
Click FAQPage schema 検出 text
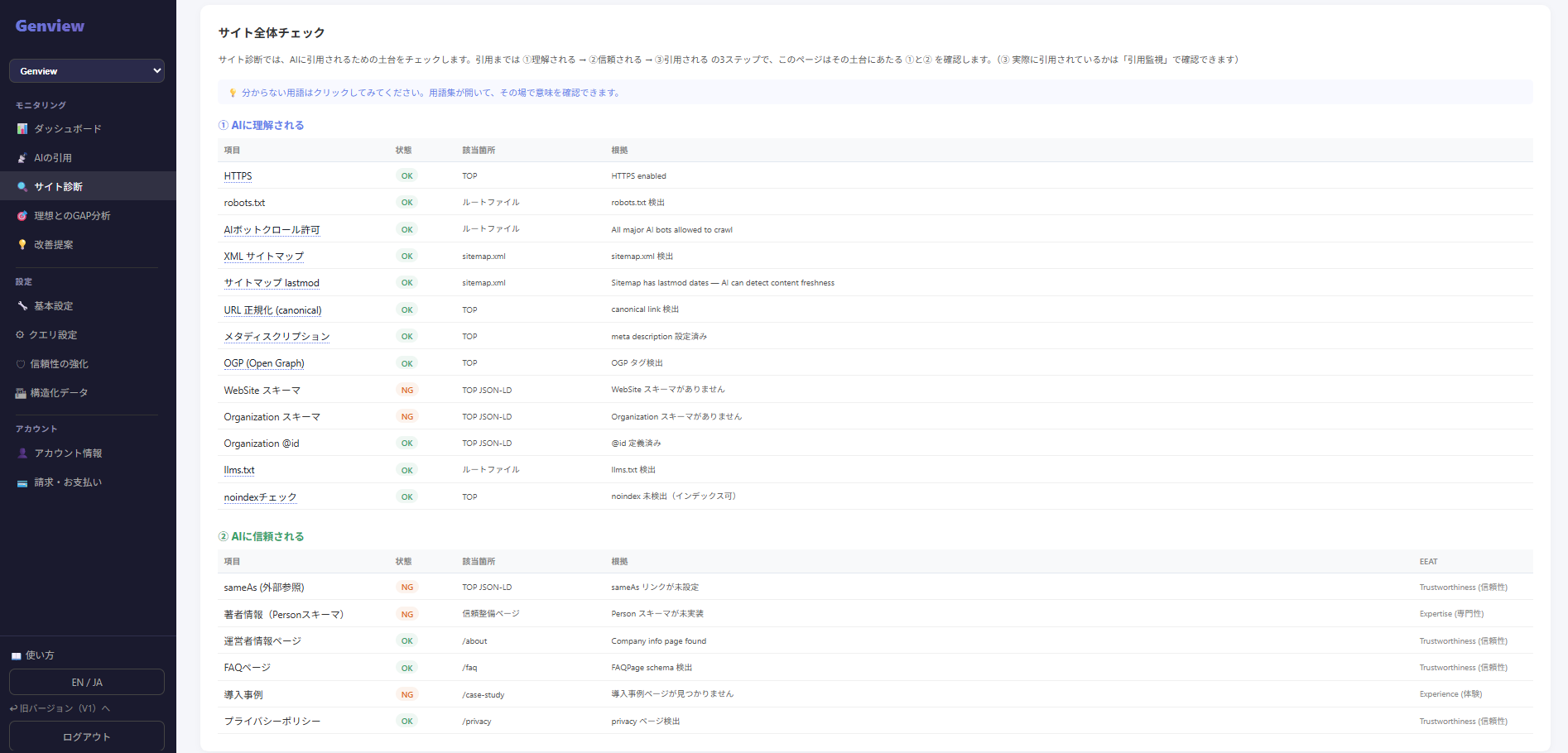click(652, 668)
